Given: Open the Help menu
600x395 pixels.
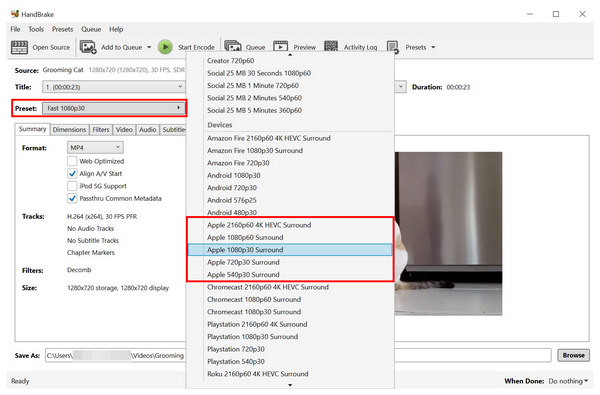Looking at the screenshot, I should pos(116,29).
